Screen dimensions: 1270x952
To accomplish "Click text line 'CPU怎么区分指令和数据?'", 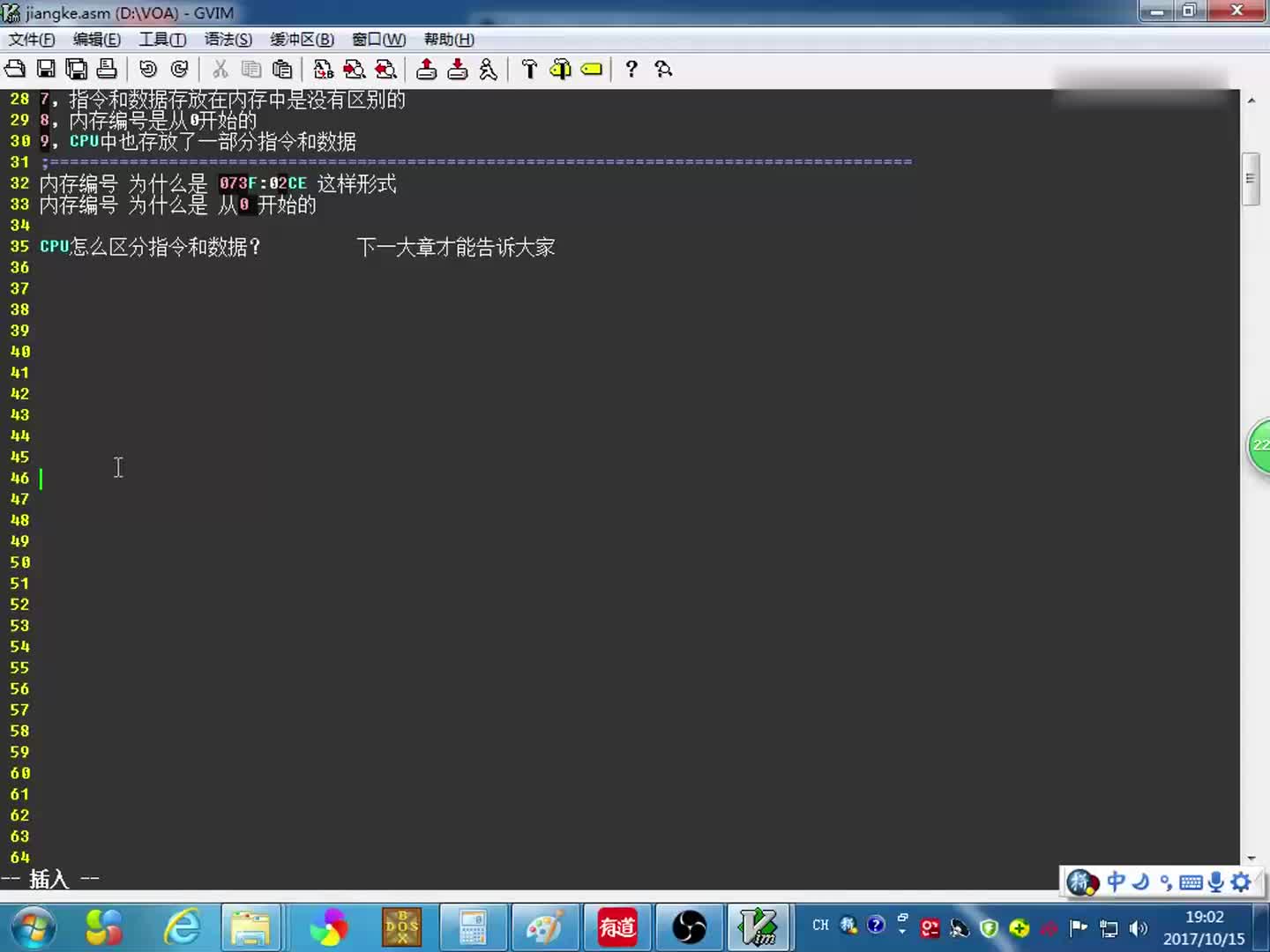I will [x=150, y=247].
